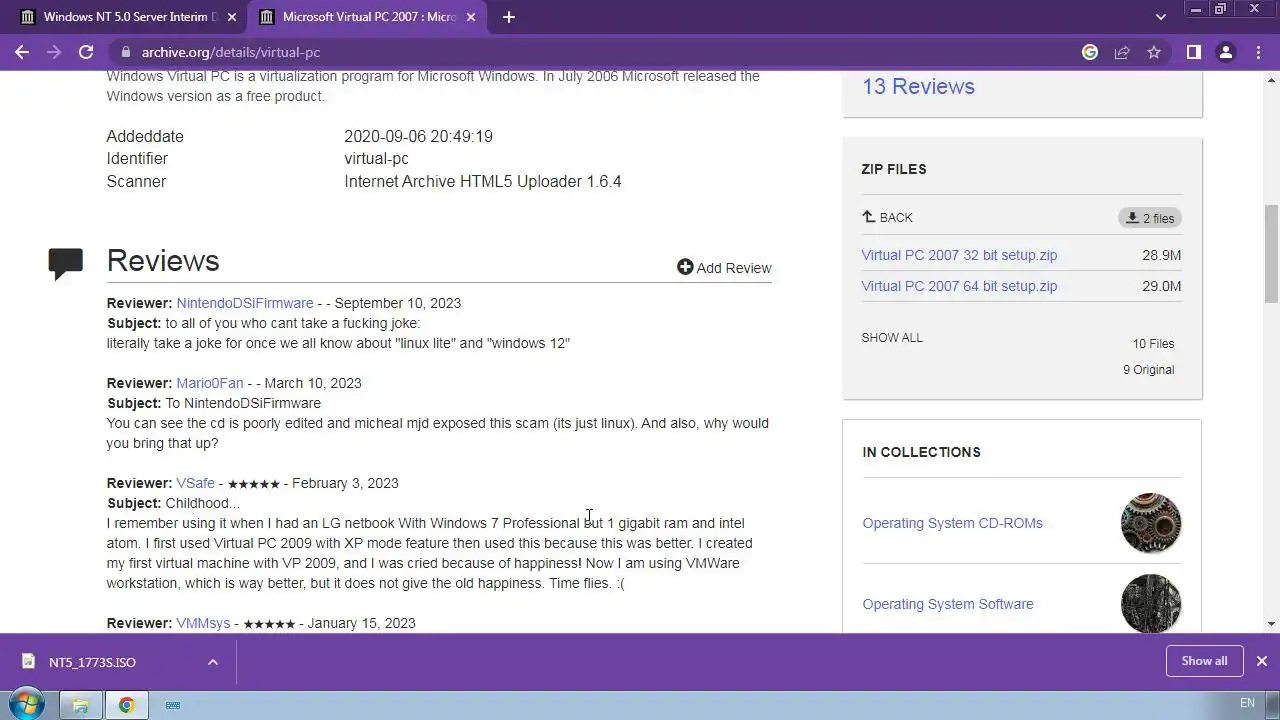Open VSafe reviewer profile

[195, 483]
